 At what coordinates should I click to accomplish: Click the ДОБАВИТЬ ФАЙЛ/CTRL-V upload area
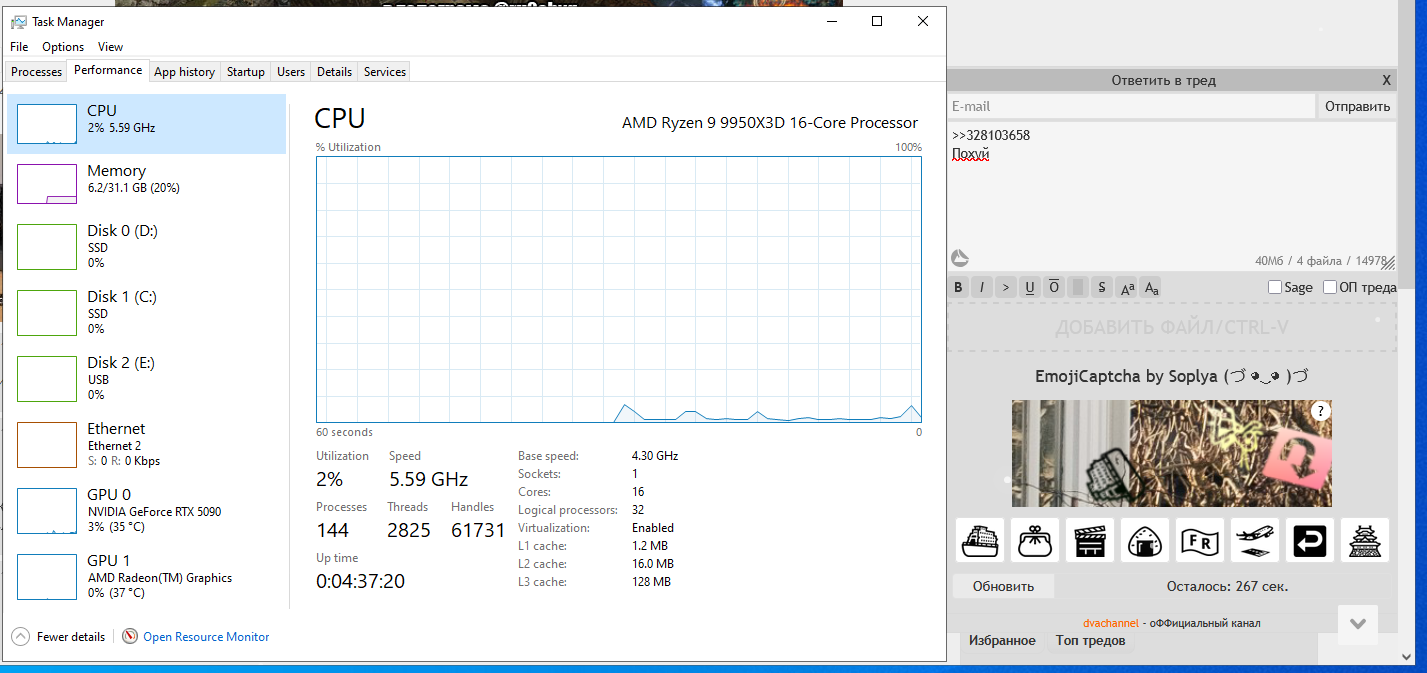tap(1172, 328)
